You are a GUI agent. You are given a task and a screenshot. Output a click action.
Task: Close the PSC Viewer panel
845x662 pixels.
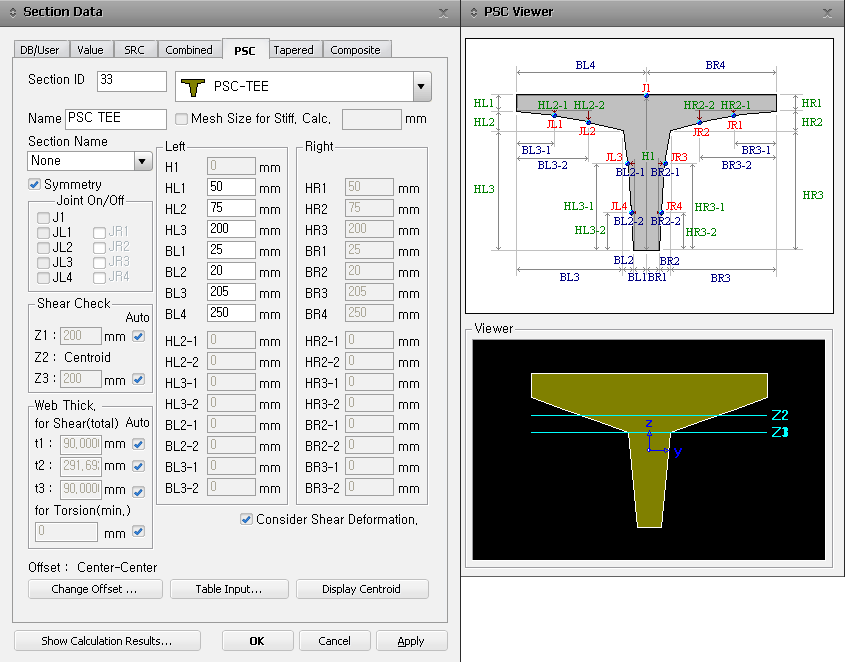tap(827, 13)
